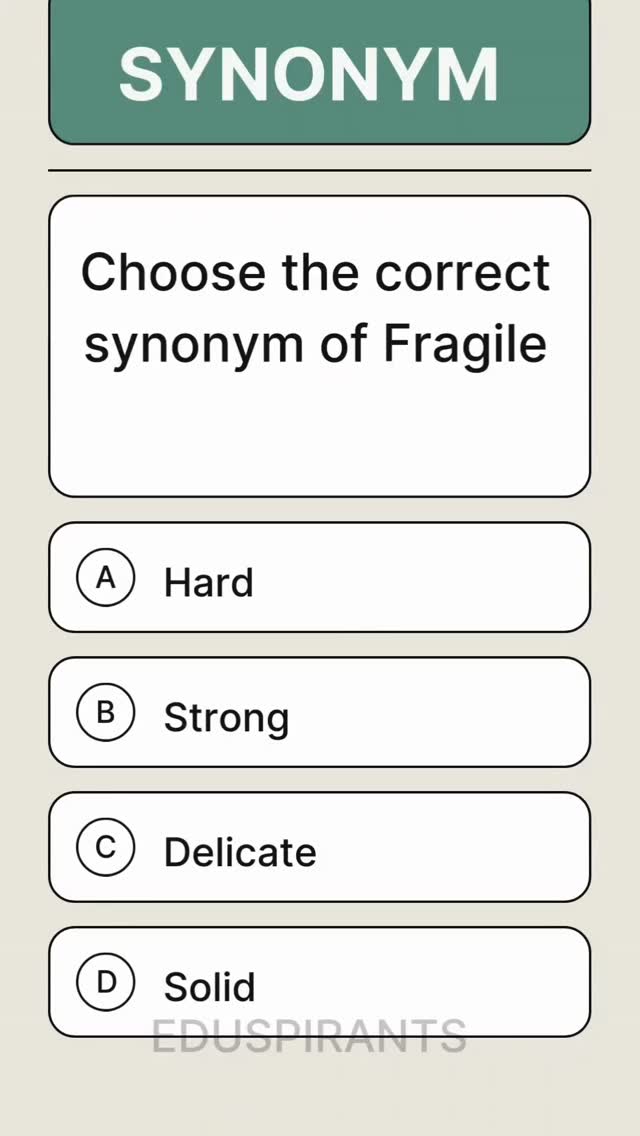Click the Hard text label
Image resolution: width=640 pixels, height=1136 pixels.
point(209,582)
